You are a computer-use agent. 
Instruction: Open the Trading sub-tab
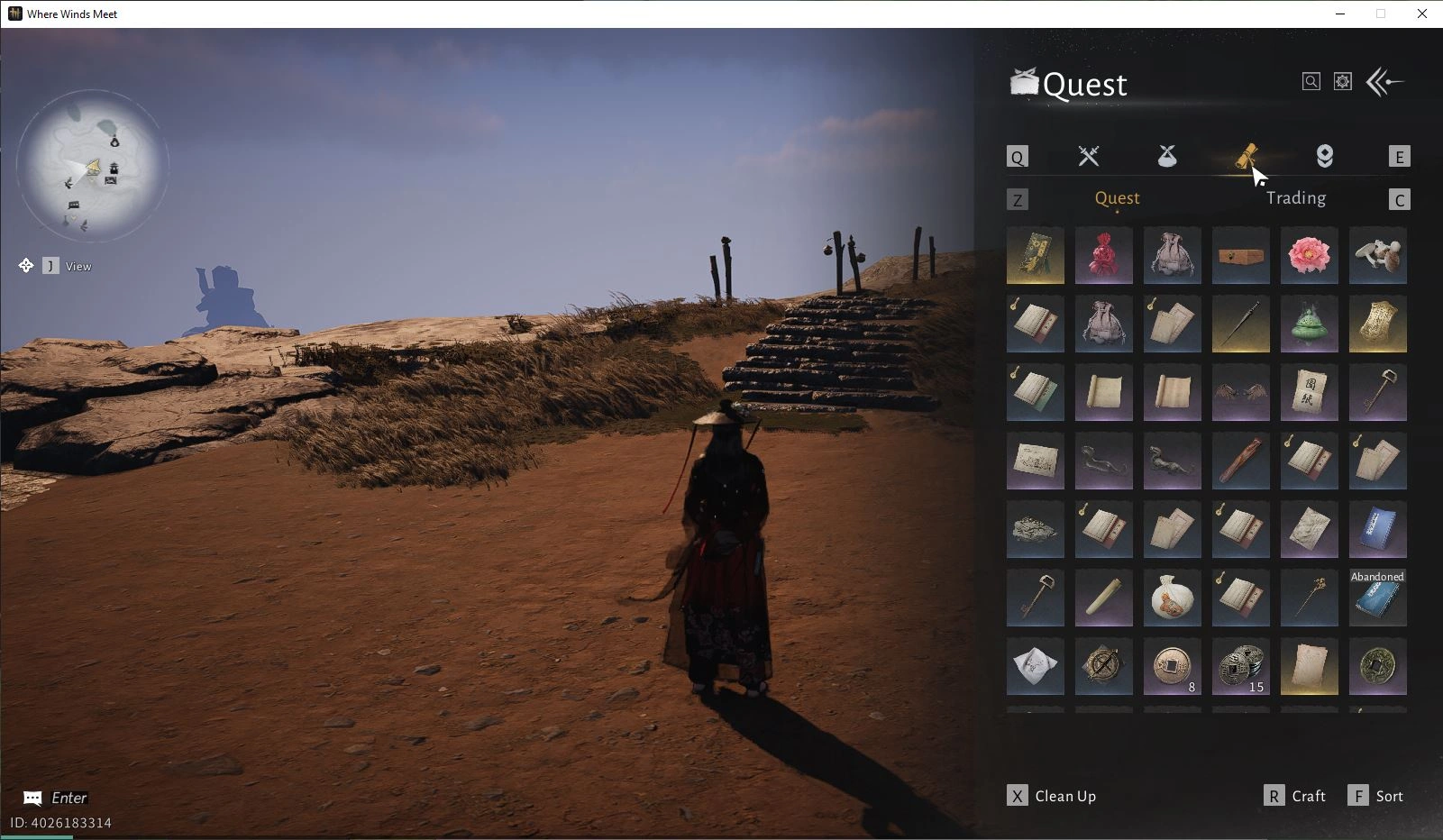click(1295, 198)
